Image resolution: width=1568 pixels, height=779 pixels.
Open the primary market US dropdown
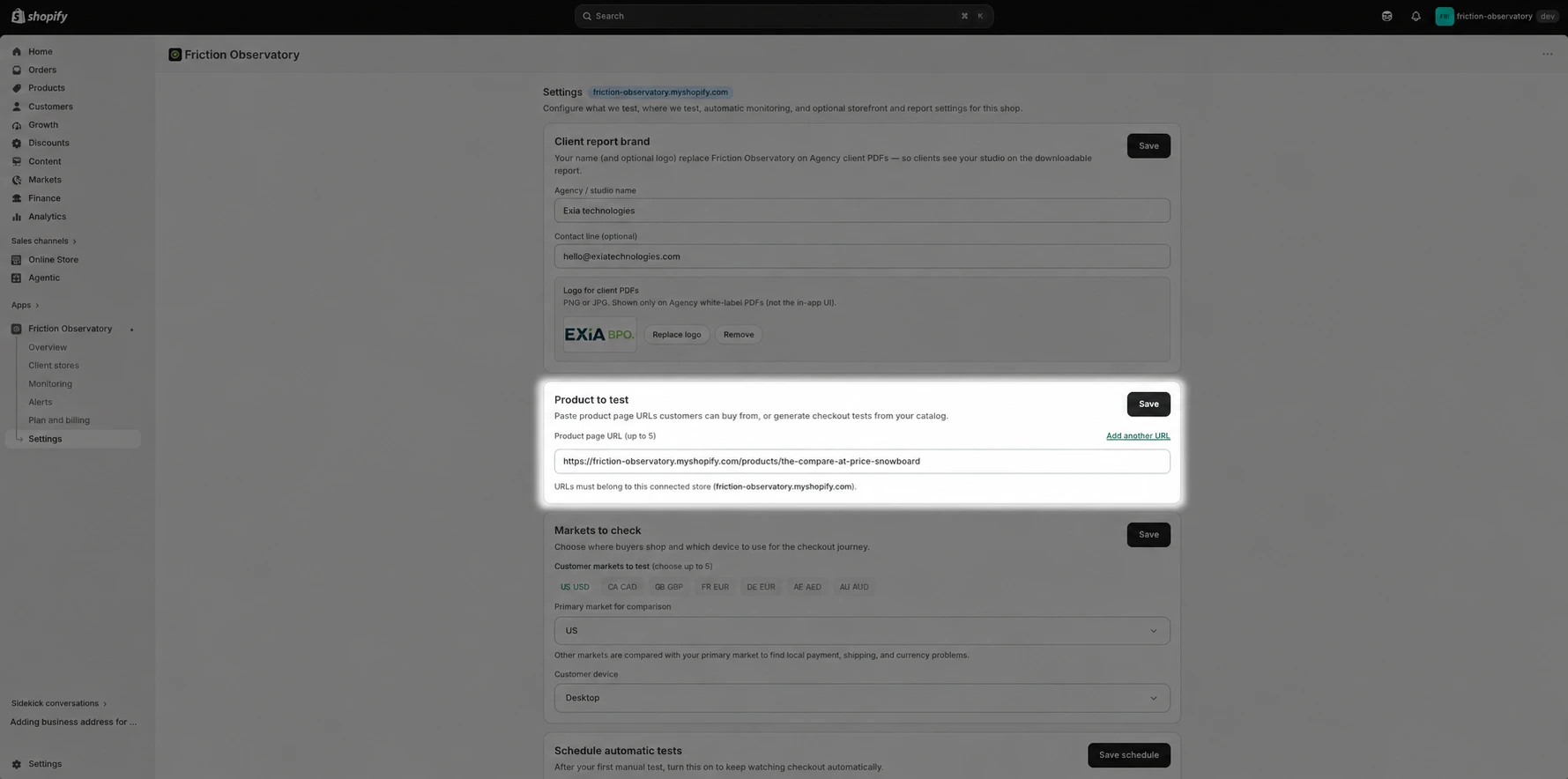[x=862, y=631]
